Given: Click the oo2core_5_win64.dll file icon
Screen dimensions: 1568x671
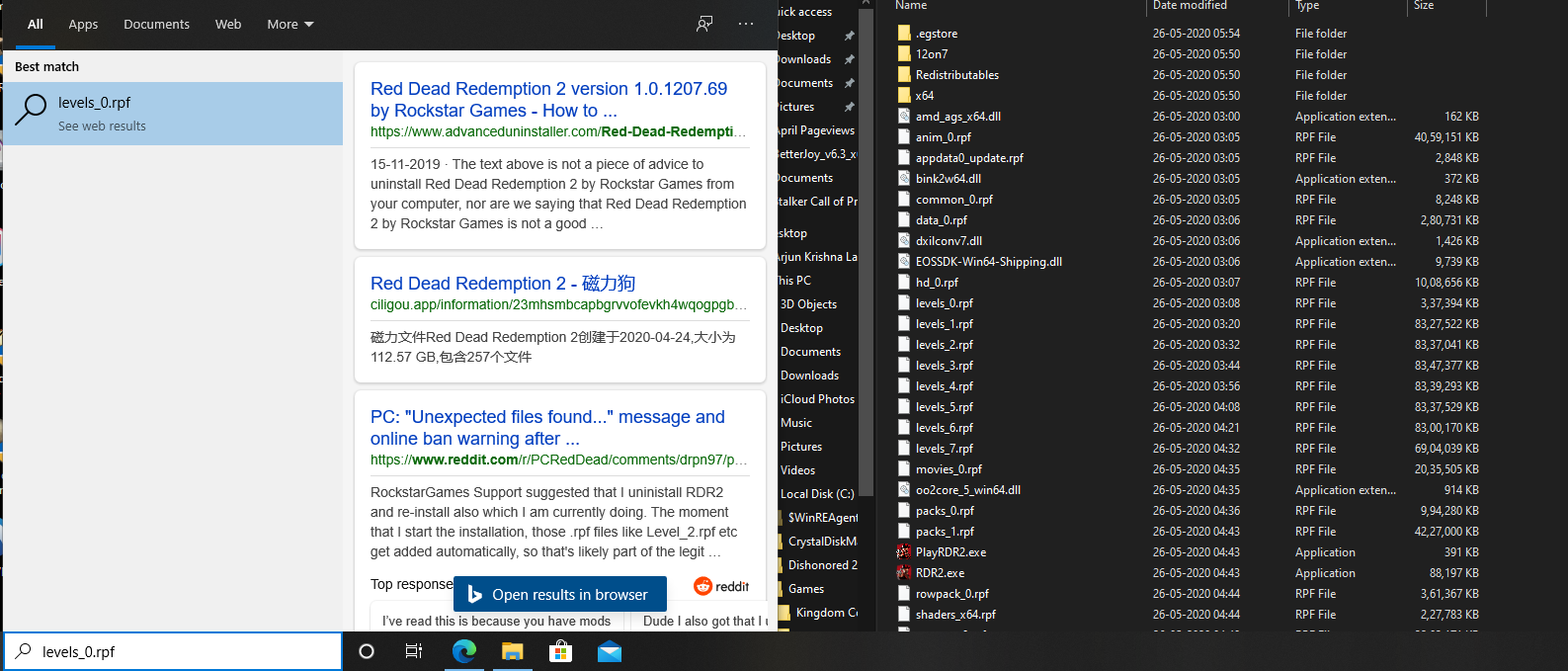Looking at the screenshot, I should pos(903,489).
